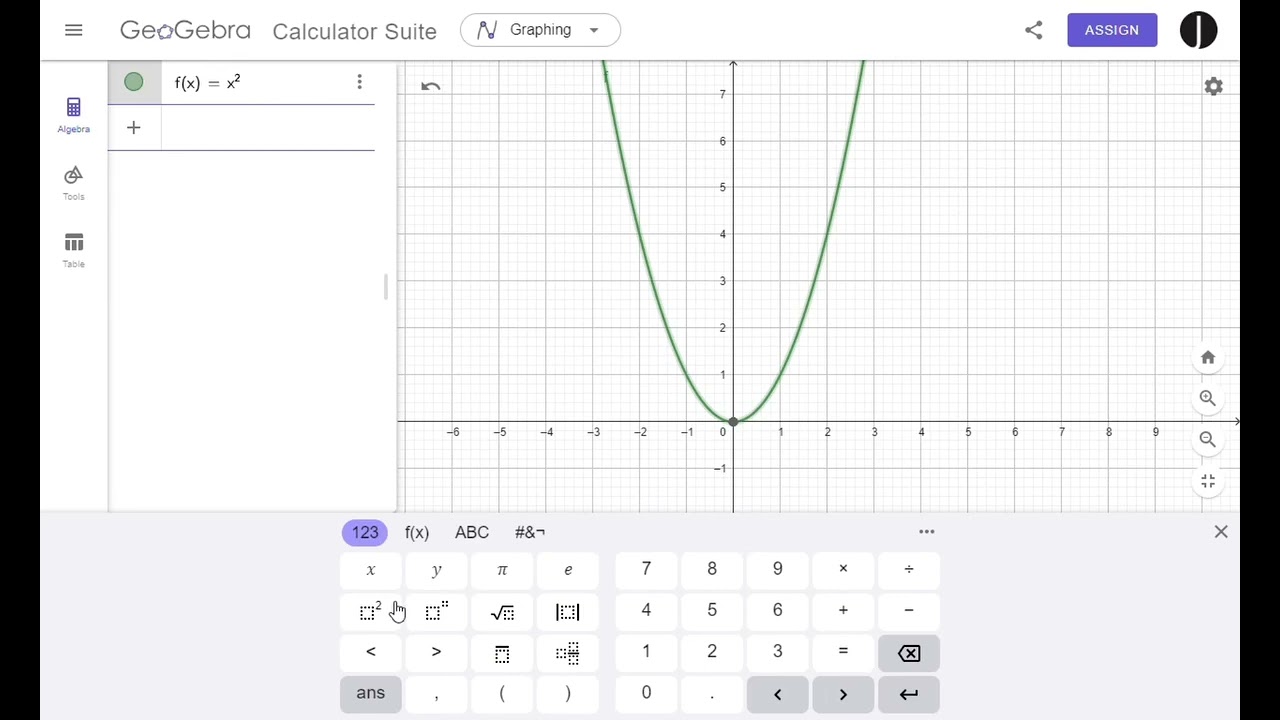Tap the greater-than key
1280x720 pixels.
click(x=436, y=652)
